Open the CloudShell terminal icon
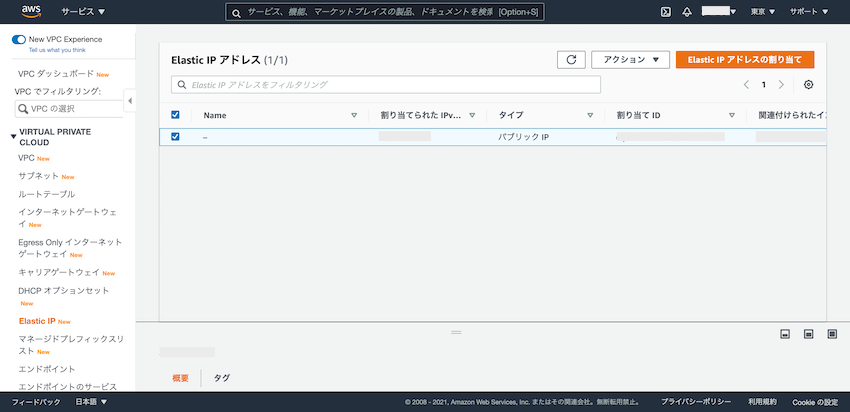Viewport: 850px width, 412px height. [666, 12]
